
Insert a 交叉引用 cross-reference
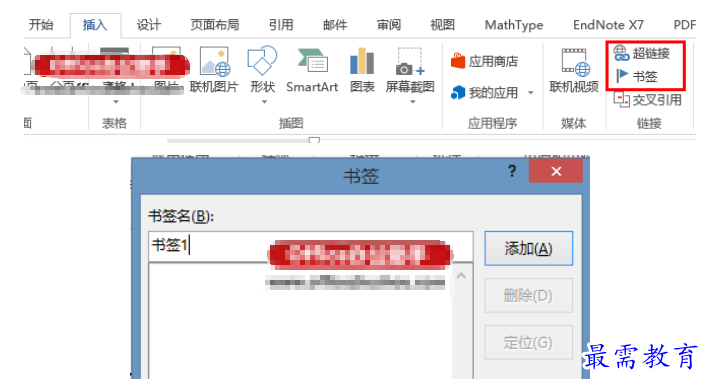pos(648,99)
